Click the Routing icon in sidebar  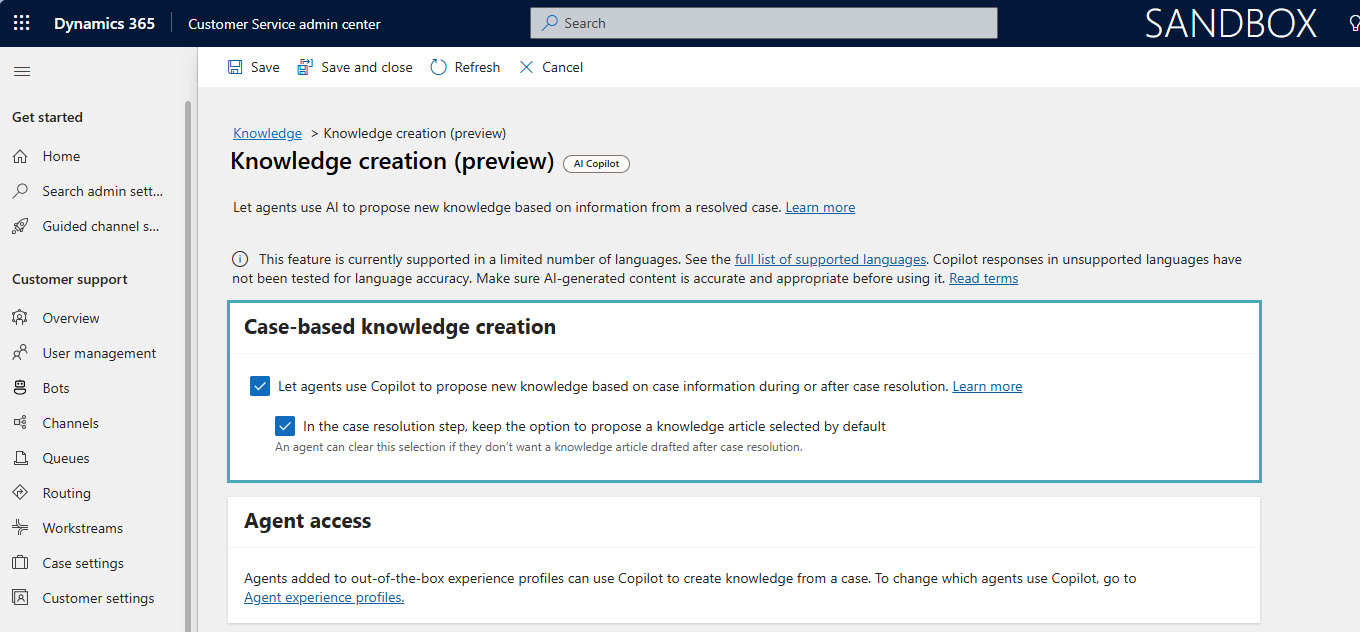[20, 493]
